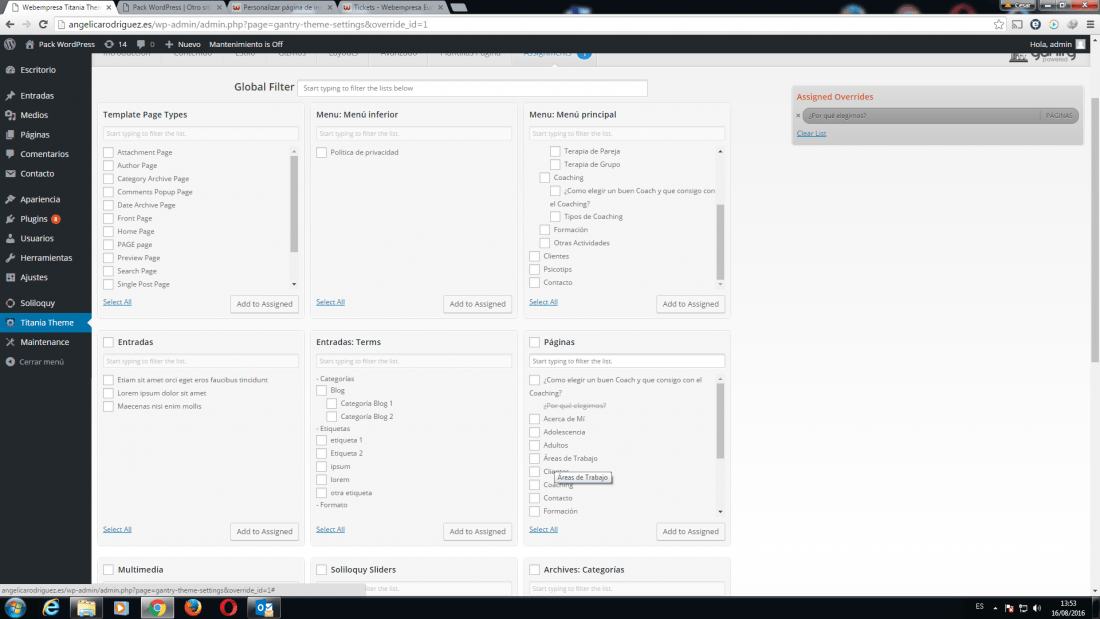The image size is (1100, 619).
Task: Open Windows Start menu
Action: tap(15, 608)
